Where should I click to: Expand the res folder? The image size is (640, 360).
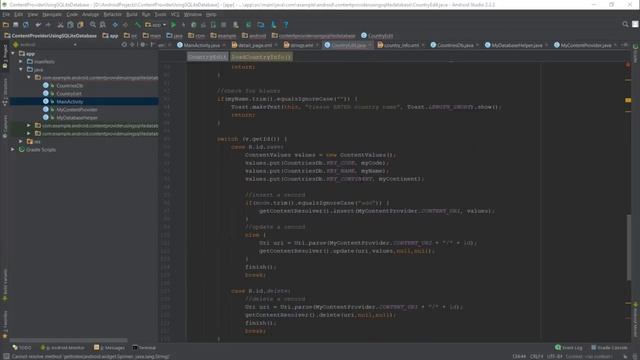coord(21,141)
